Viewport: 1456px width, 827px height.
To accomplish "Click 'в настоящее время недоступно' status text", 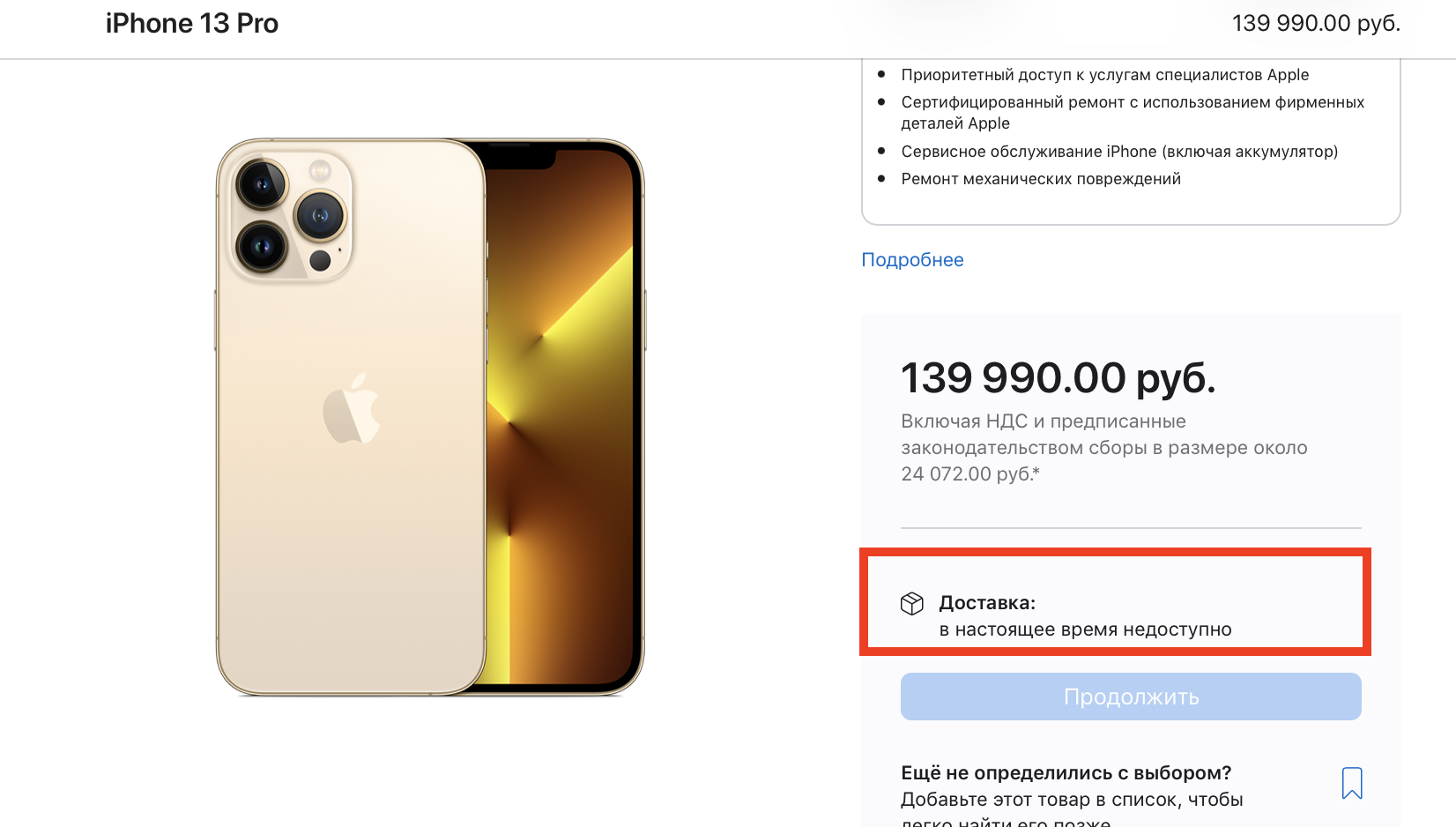I will click(1085, 630).
